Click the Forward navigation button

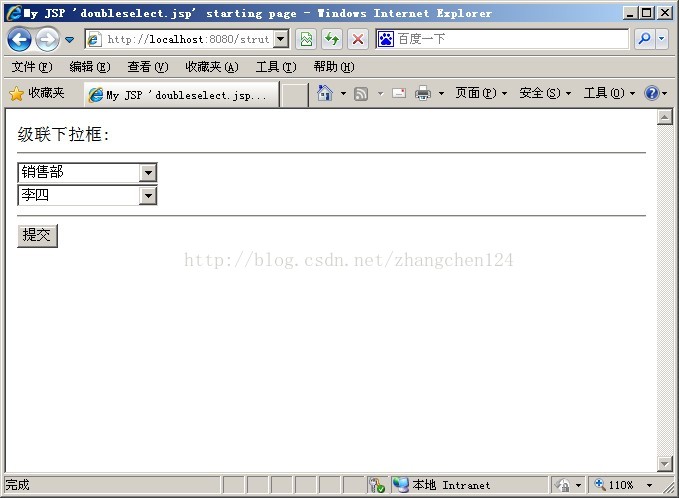click(x=47, y=40)
